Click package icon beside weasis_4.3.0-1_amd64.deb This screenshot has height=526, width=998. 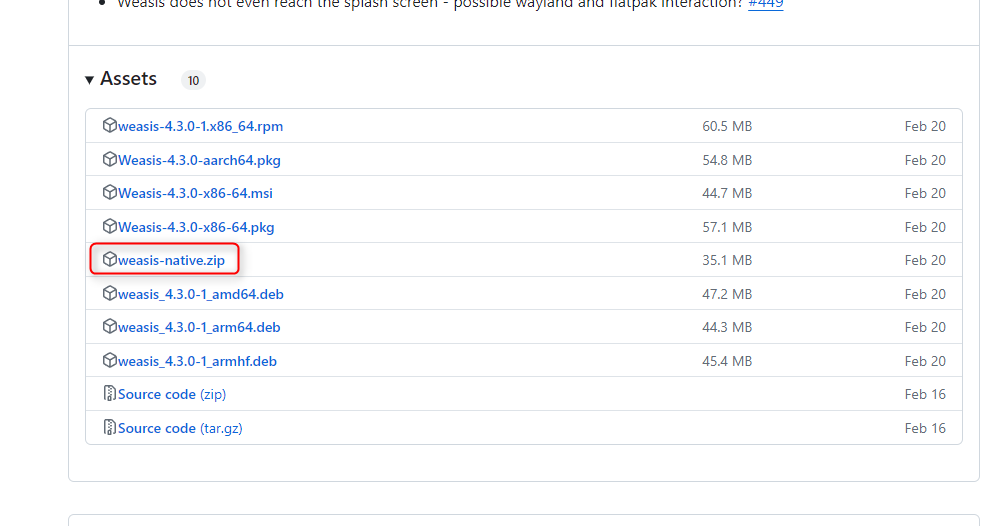109,293
